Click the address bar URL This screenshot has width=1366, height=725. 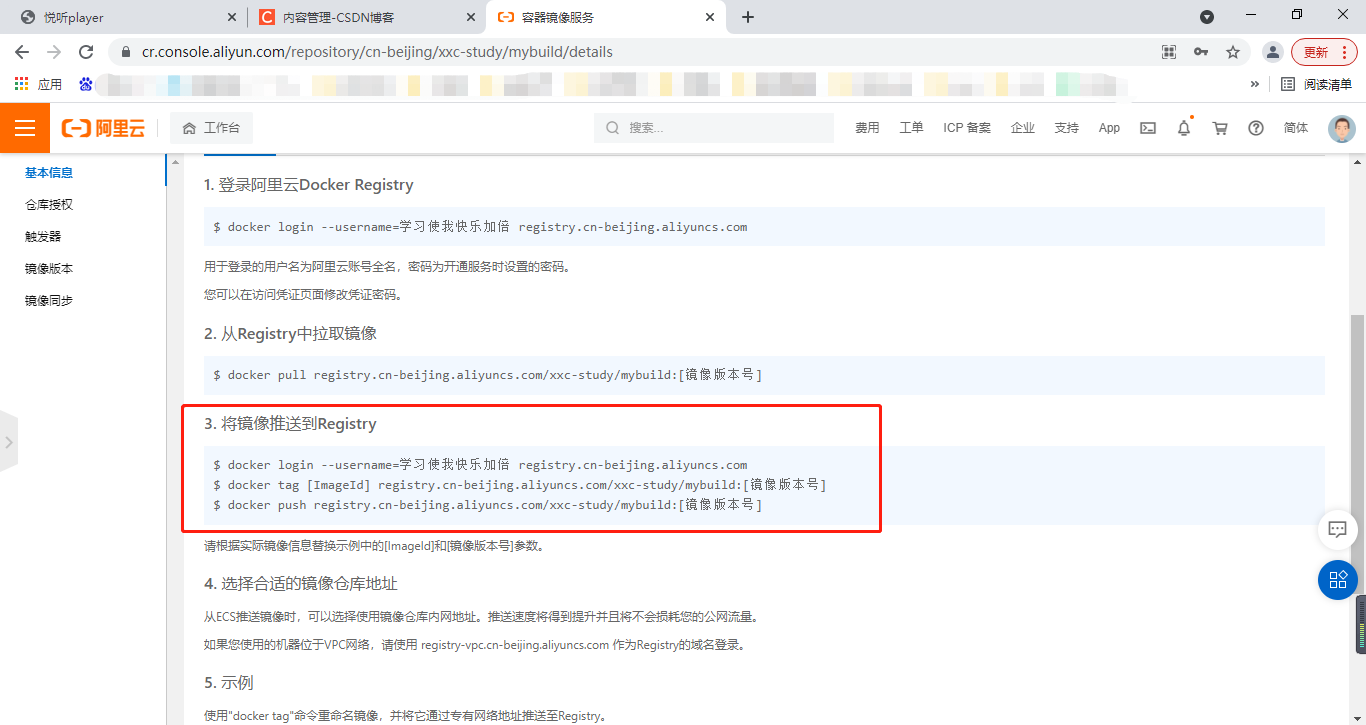[x=377, y=52]
